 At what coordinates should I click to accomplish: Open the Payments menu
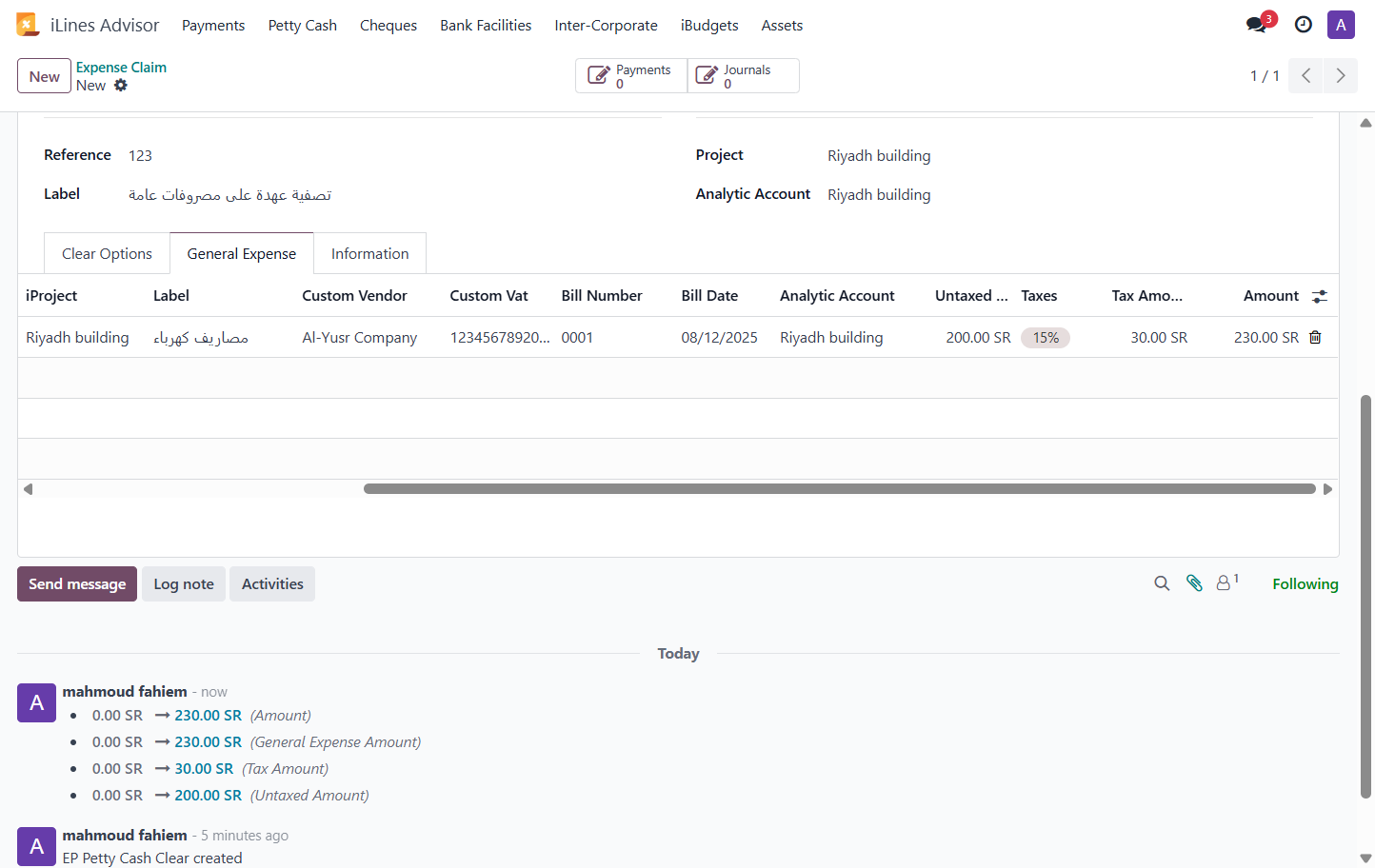coord(213,26)
